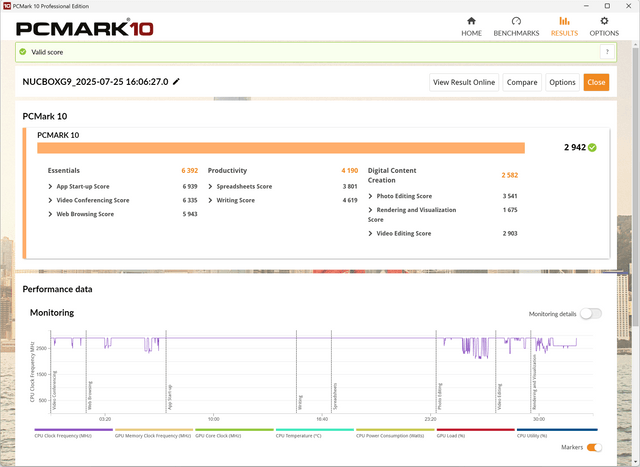The height and width of the screenshot is (467, 640).
Task: Click the Photo Editing chart marker
Action: pos(440,396)
